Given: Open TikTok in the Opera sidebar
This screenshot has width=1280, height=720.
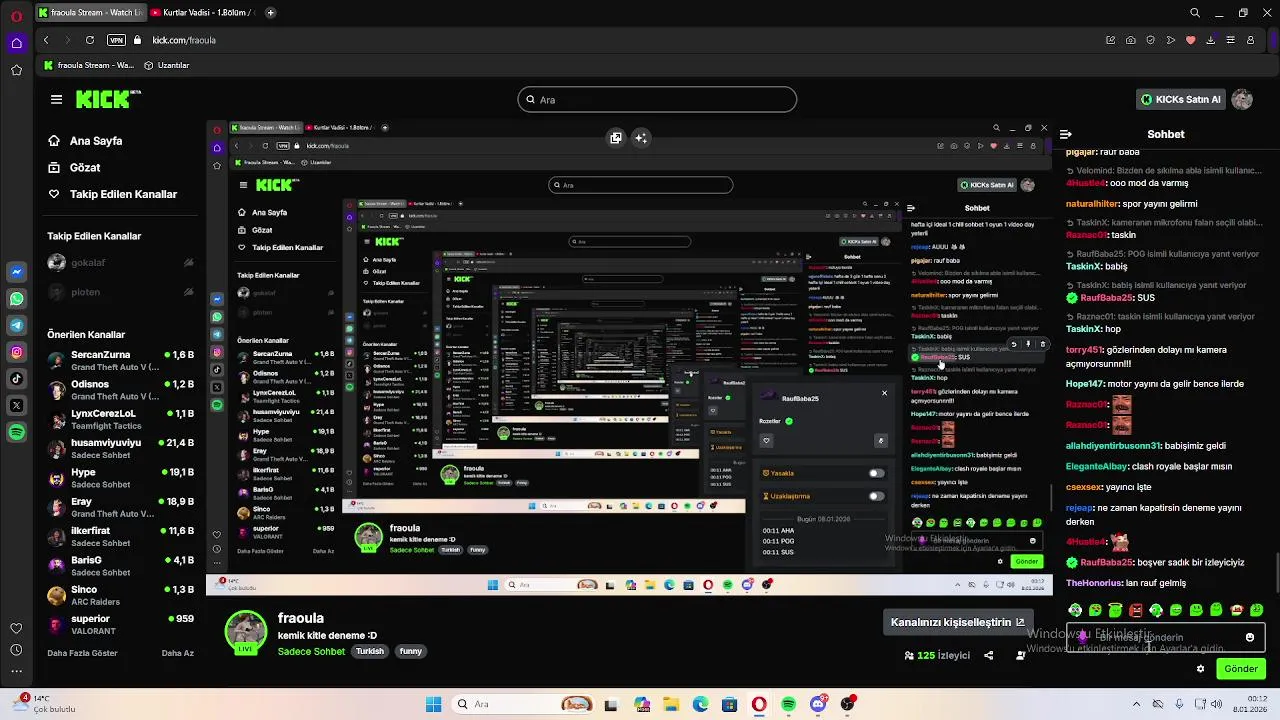Looking at the screenshot, I should [x=17, y=379].
